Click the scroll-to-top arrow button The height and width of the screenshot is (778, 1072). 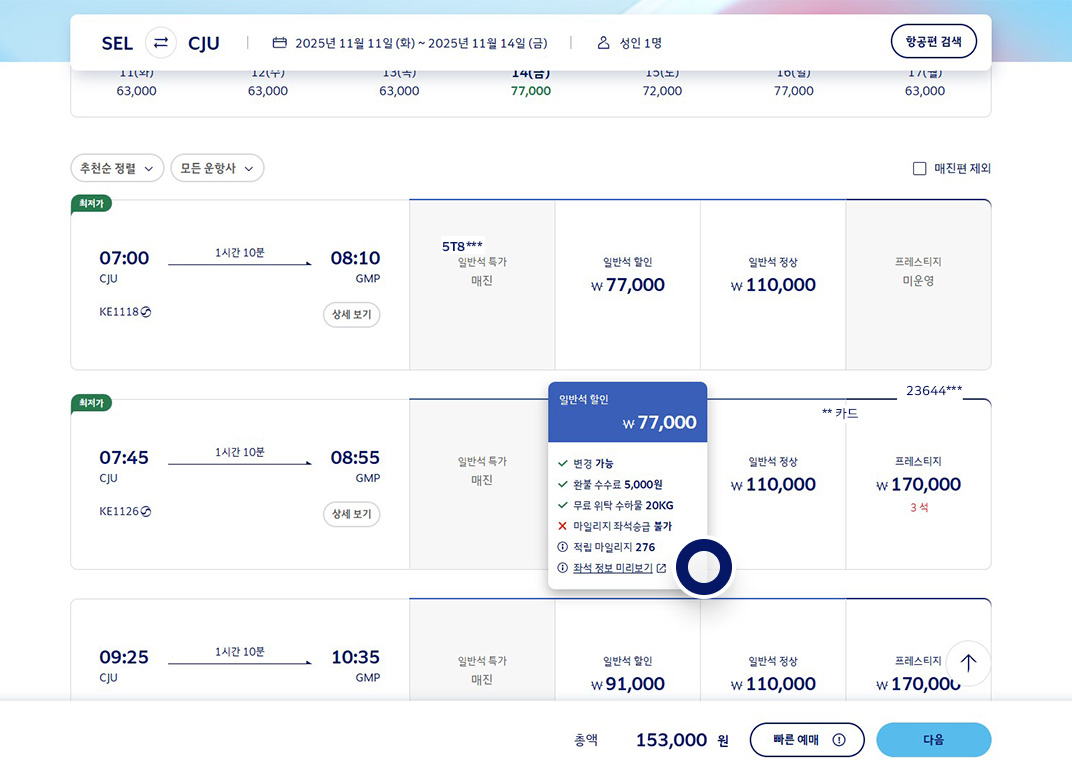pos(968,663)
